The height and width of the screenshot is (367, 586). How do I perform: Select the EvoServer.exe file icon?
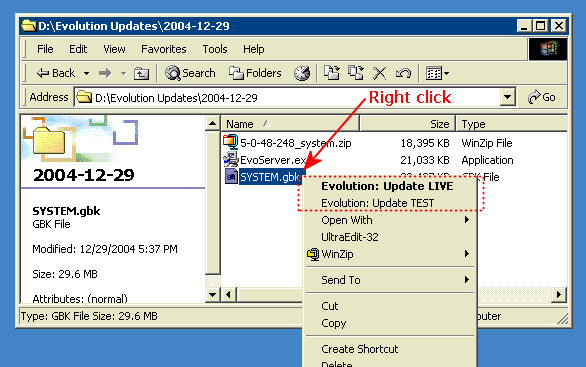click(x=231, y=160)
